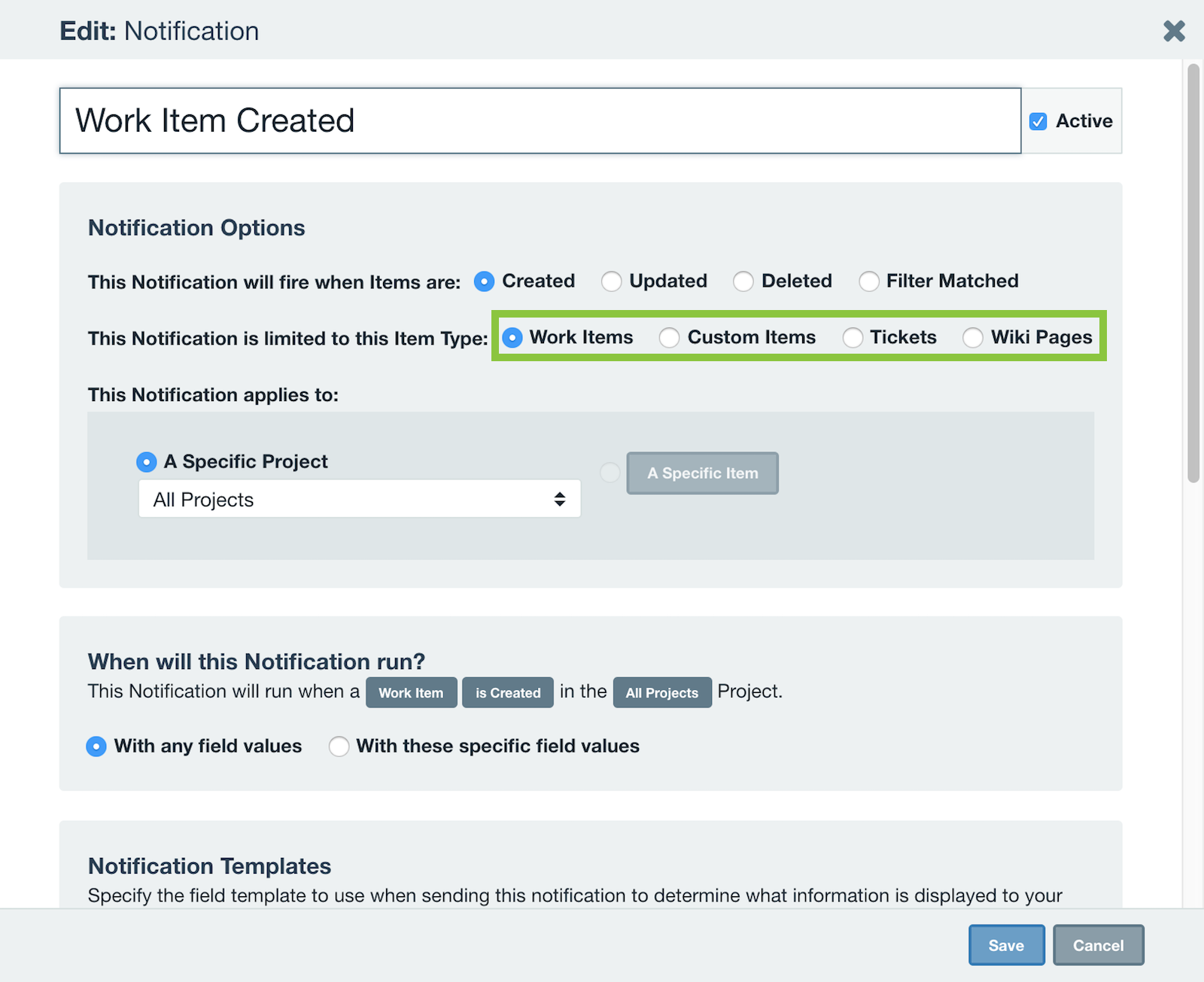Uncheck the Active checkbox
The width and height of the screenshot is (1204, 982).
[1038, 121]
